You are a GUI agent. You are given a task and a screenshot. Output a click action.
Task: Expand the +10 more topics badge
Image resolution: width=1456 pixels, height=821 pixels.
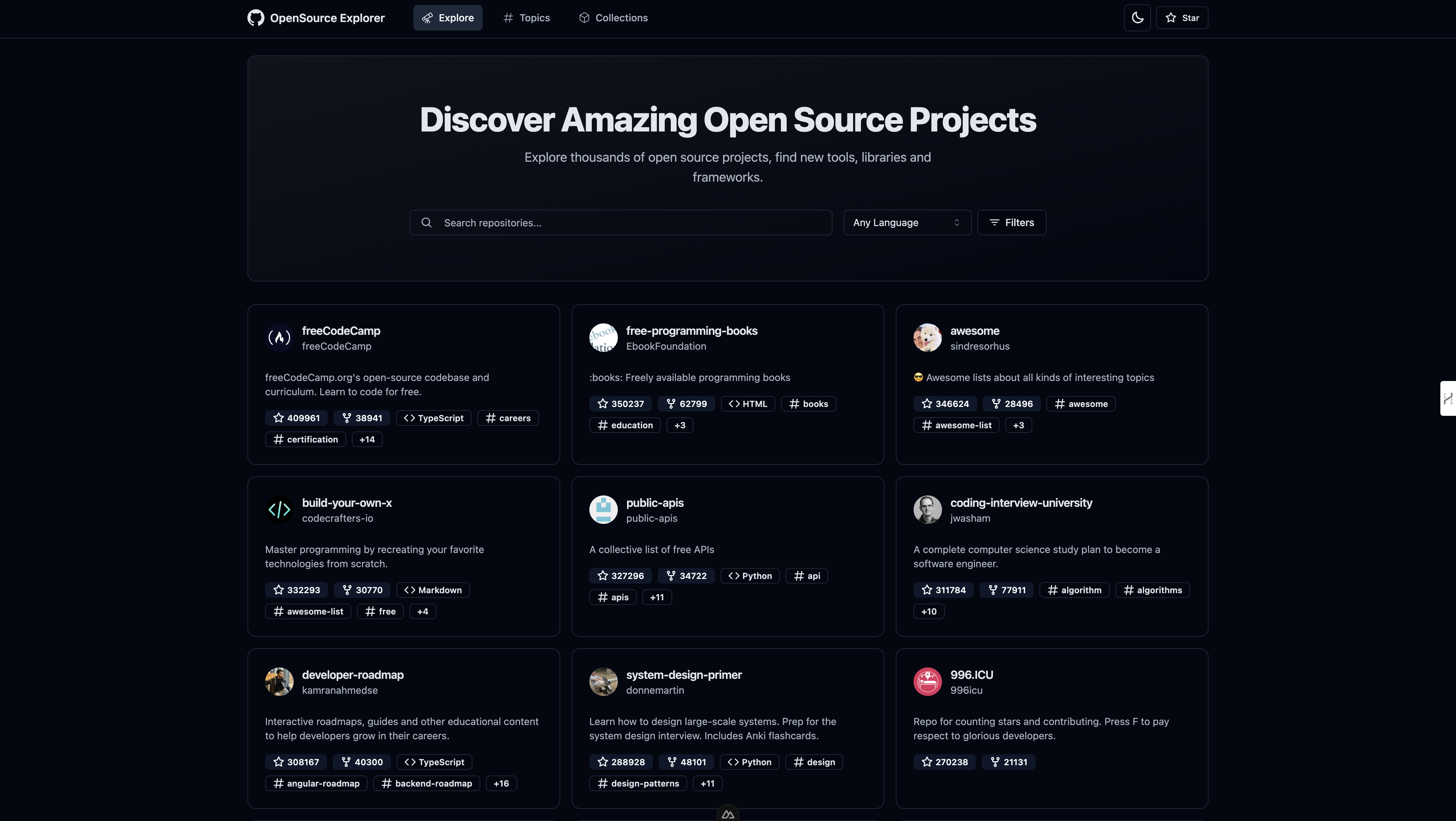pyautogui.click(x=928, y=611)
